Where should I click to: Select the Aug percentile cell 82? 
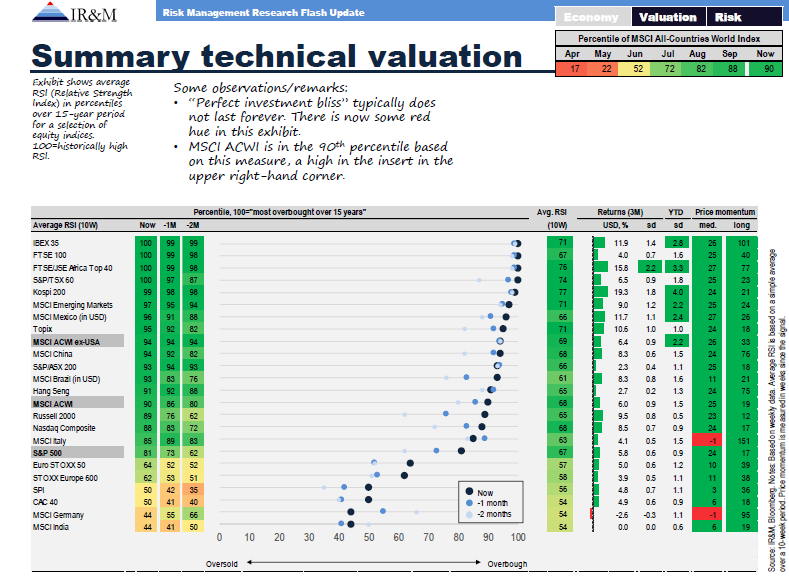(697, 68)
